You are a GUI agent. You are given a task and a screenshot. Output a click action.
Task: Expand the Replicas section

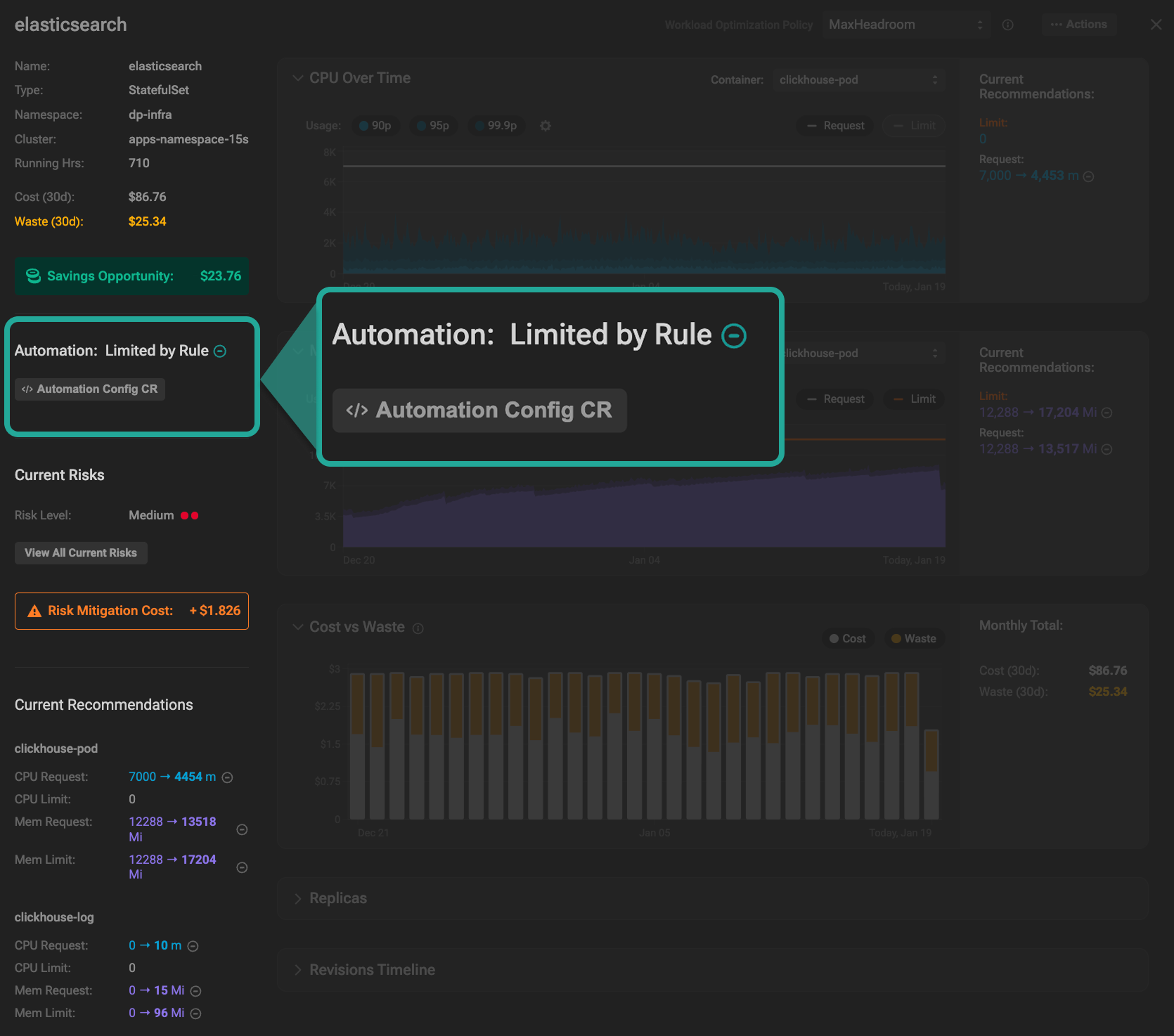tap(298, 899)
